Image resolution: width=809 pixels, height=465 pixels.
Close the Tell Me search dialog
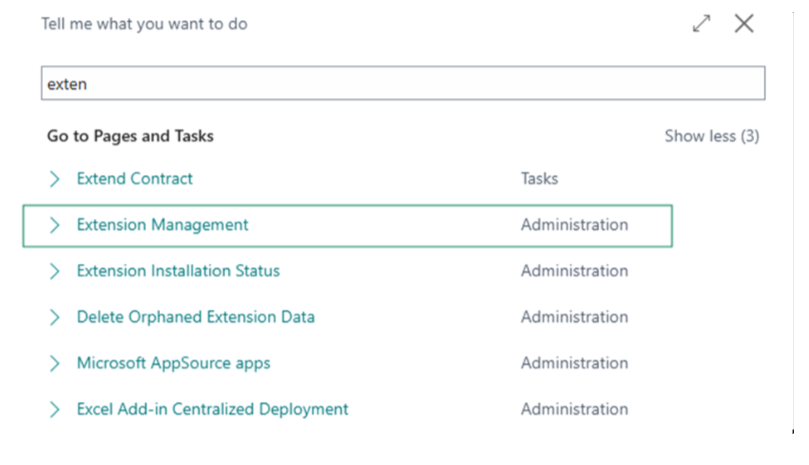744,24
